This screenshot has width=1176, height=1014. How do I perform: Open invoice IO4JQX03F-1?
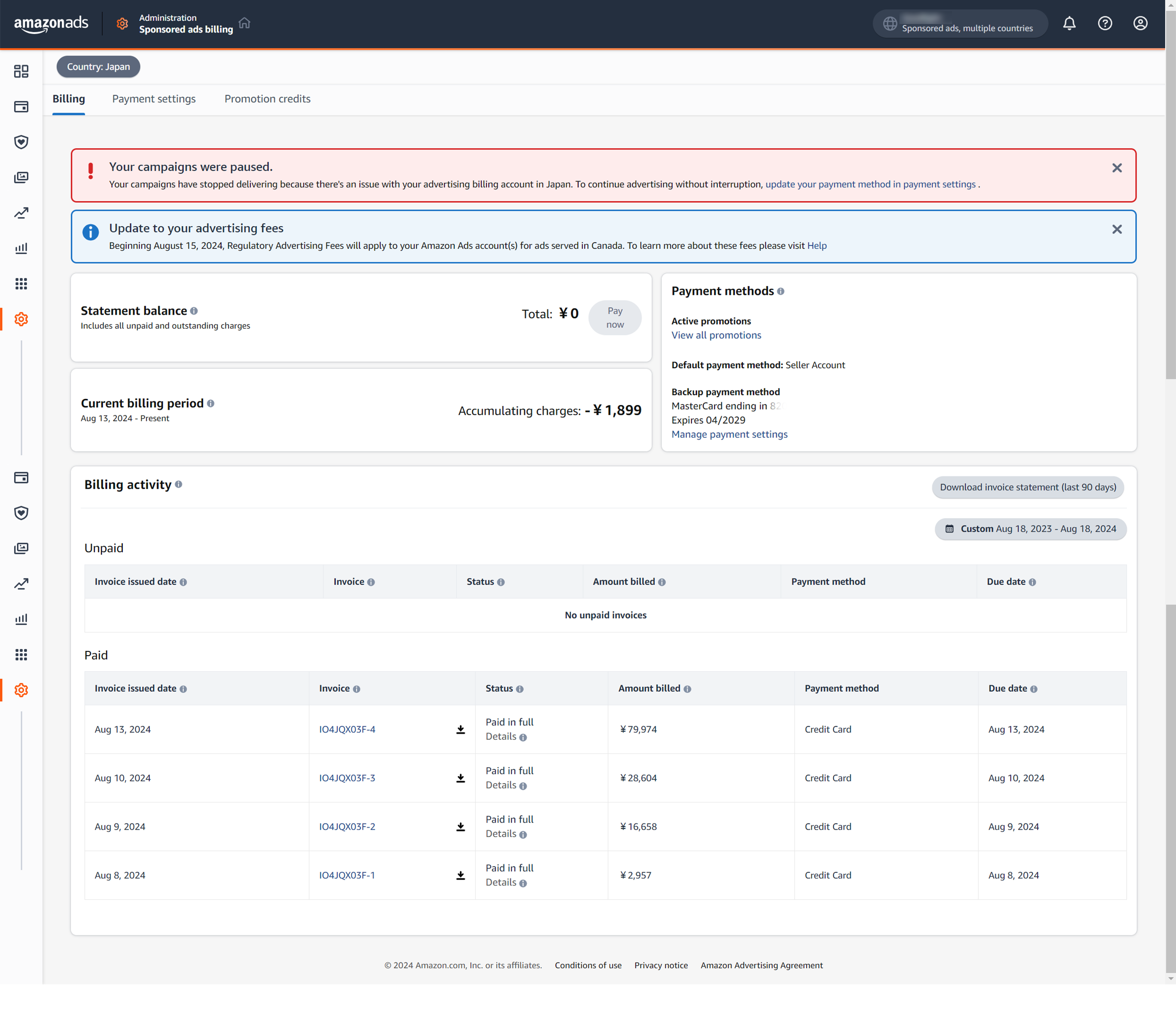(347, 876)
